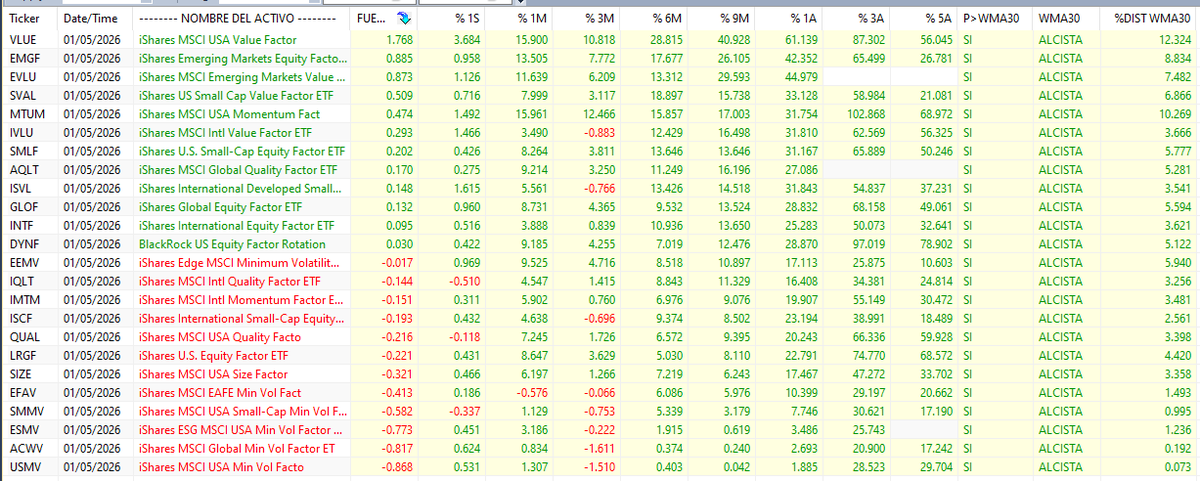Viewport: 1200px width, 481px height.
Task: Select the ACWV ticker cell
Action: click(x=29, y=449)
